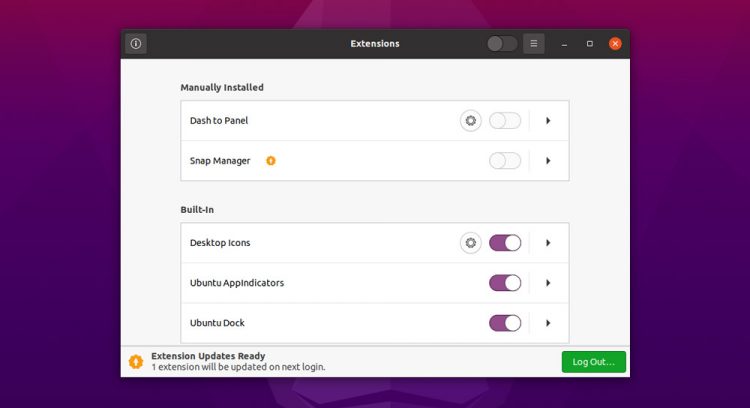This screenshot has height=408, width=750.
Task: Turn off Ubuntu AppIndicators switch
Action: click(x=505, y=283)
